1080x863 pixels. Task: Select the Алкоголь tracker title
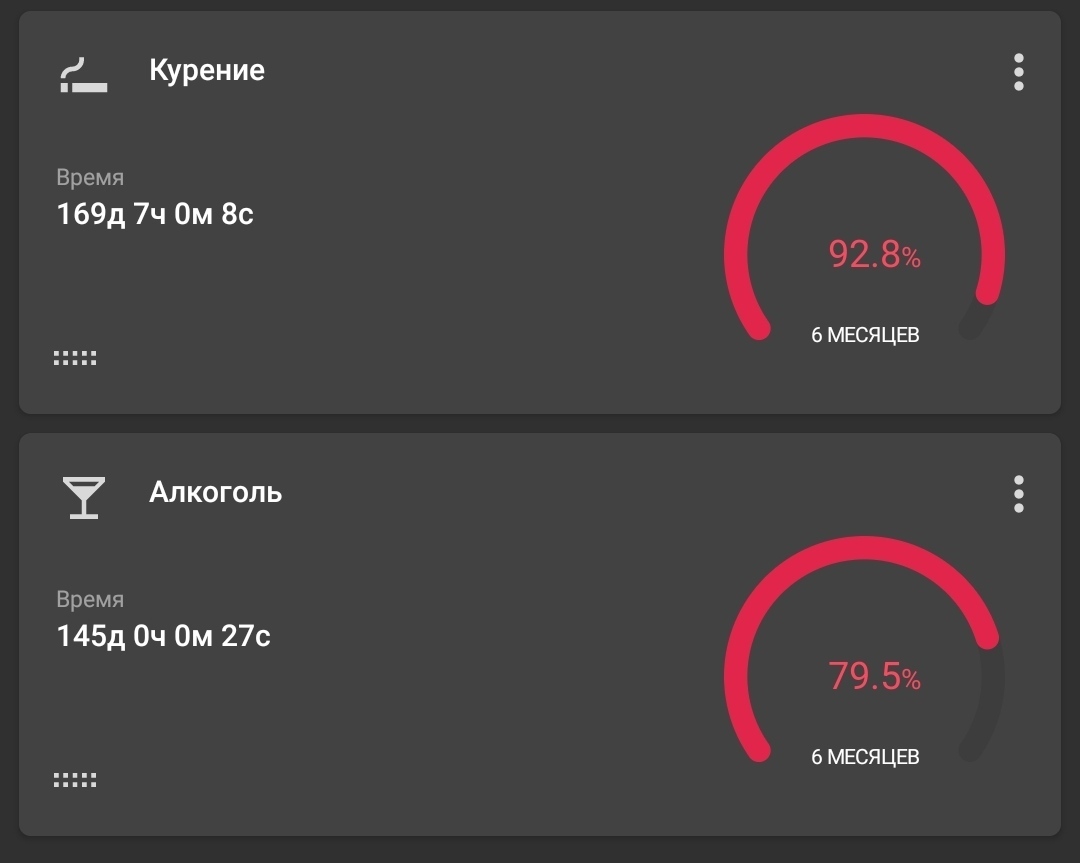[x=215, y=493]
